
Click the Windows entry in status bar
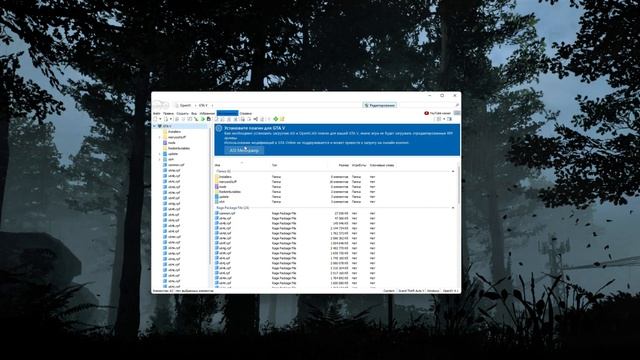[433, 291]
